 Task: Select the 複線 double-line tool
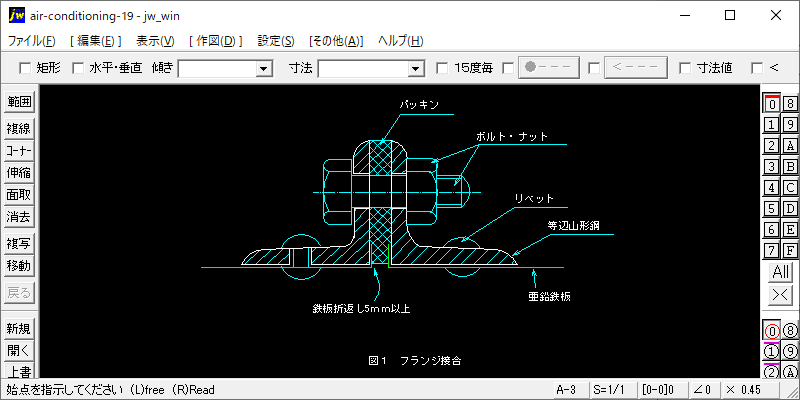point(19,129)
